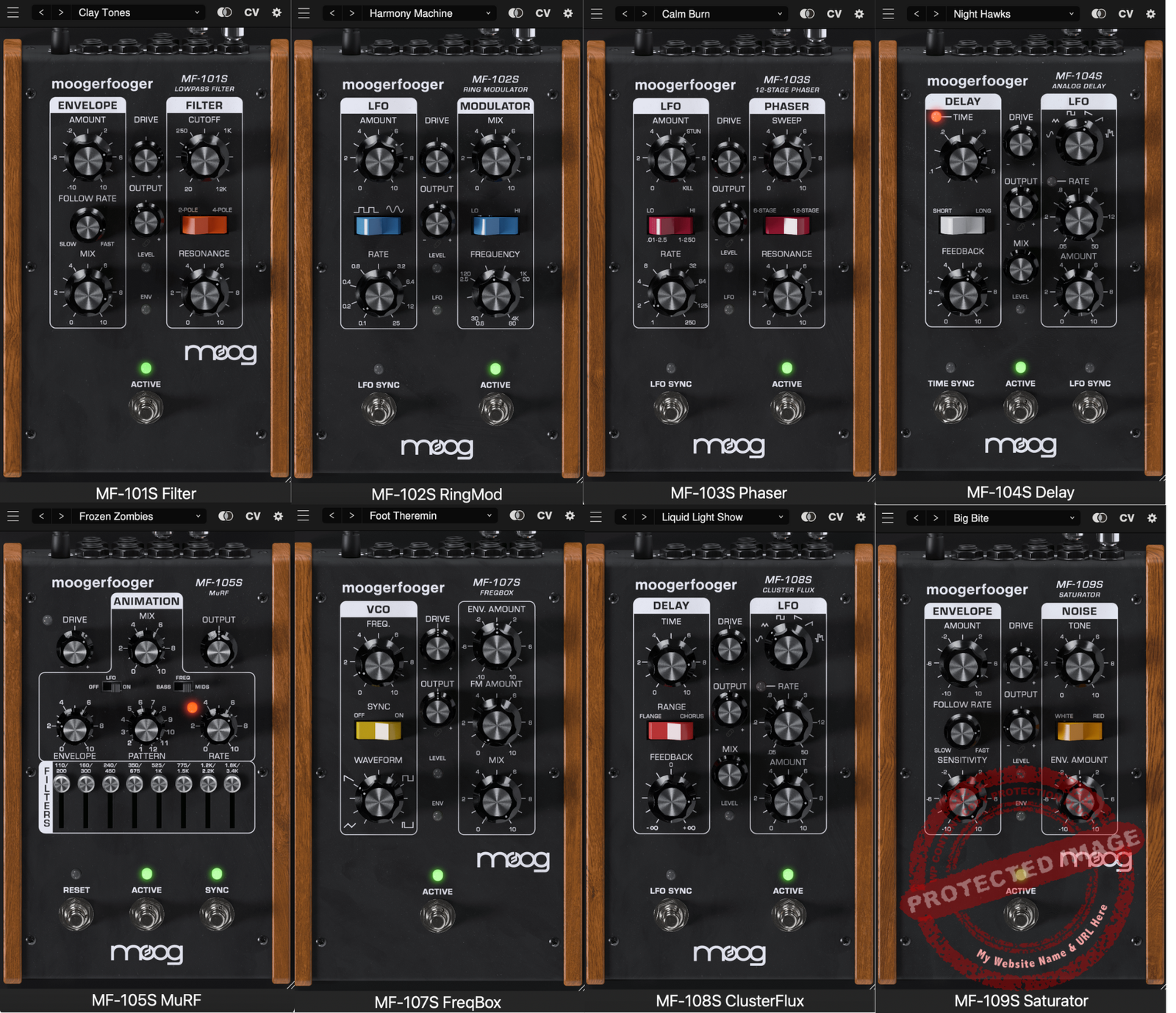Open settings gear in MF-104S Delay header

click(x=1151, y=14)
